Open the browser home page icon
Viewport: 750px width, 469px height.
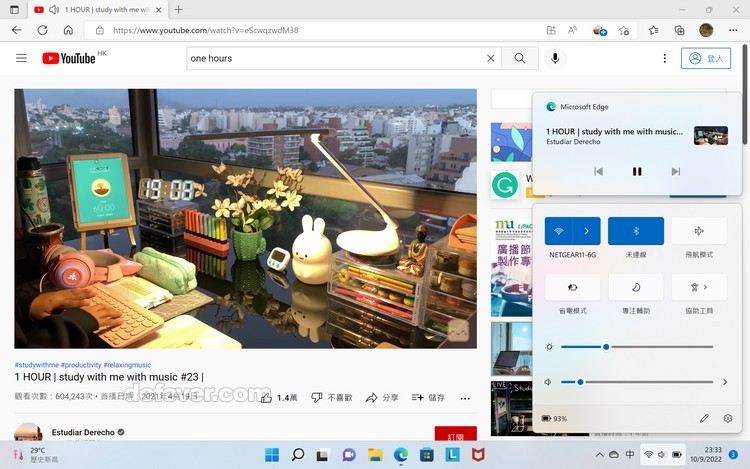tap(68, 30)
